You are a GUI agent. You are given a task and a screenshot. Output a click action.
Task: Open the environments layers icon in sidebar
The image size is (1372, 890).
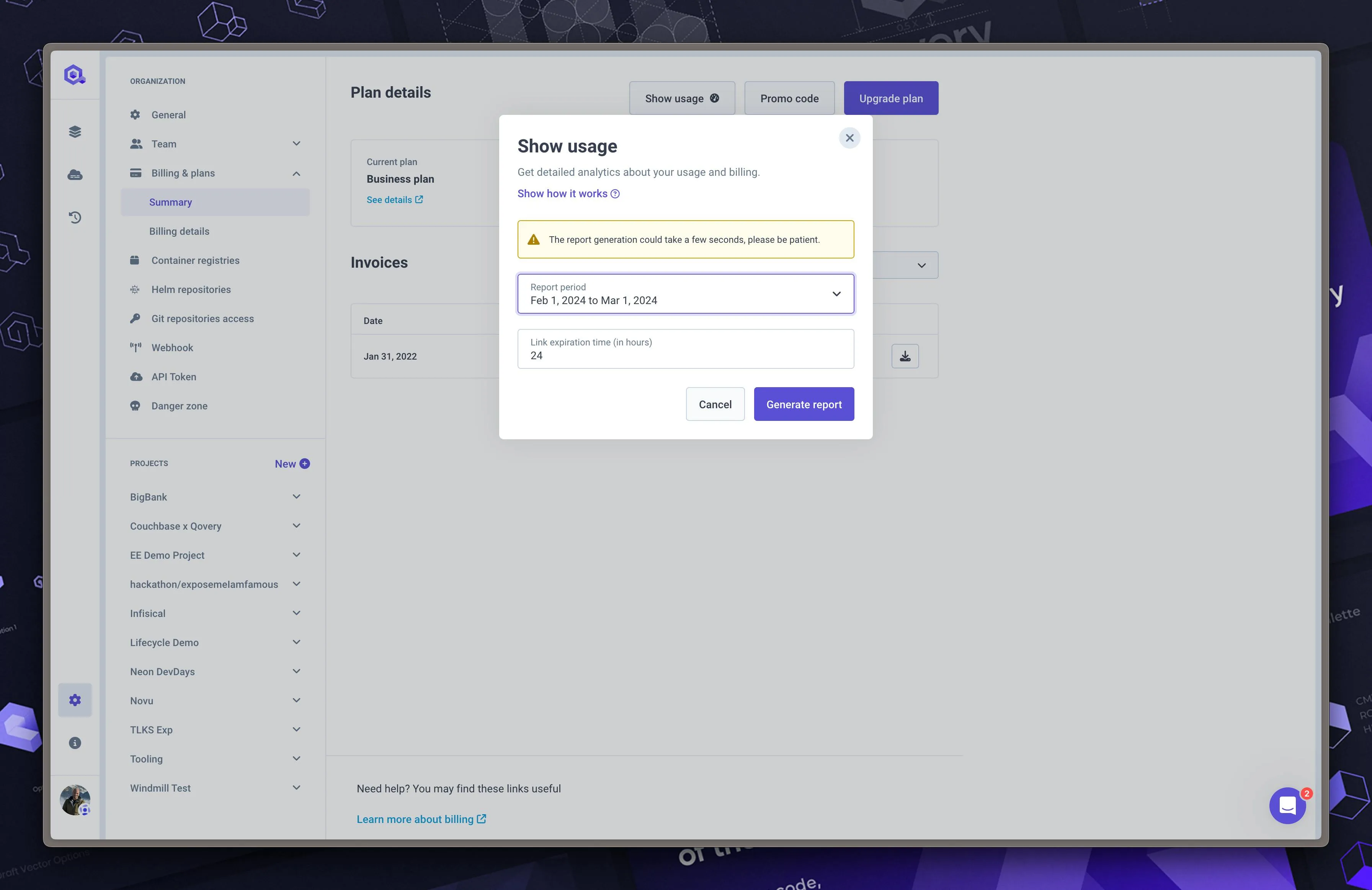(x=75, y=131)
